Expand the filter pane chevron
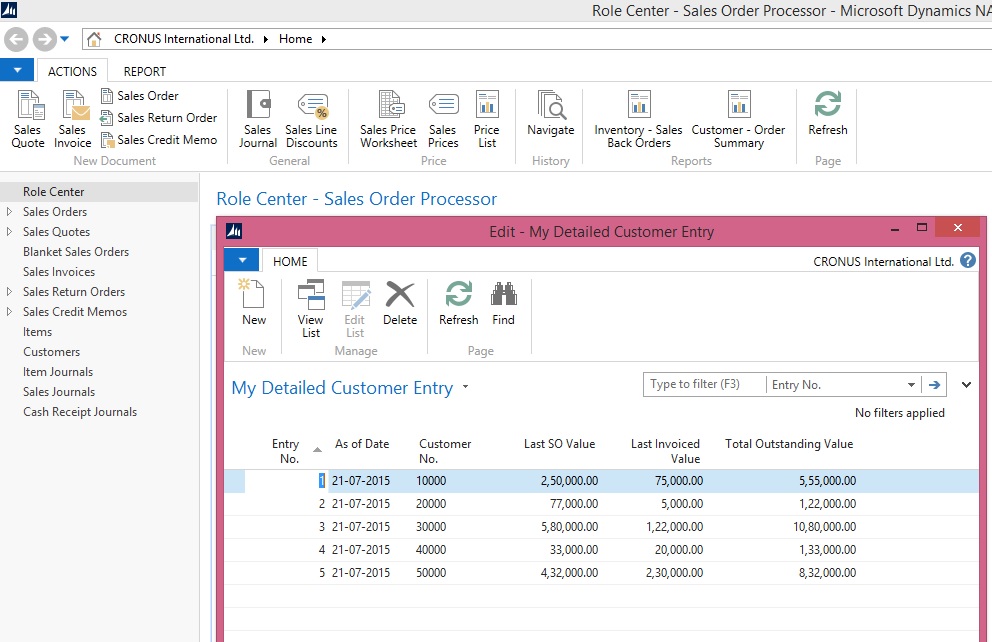The height and width of the screenshot is (642, 992). [966, 385]
